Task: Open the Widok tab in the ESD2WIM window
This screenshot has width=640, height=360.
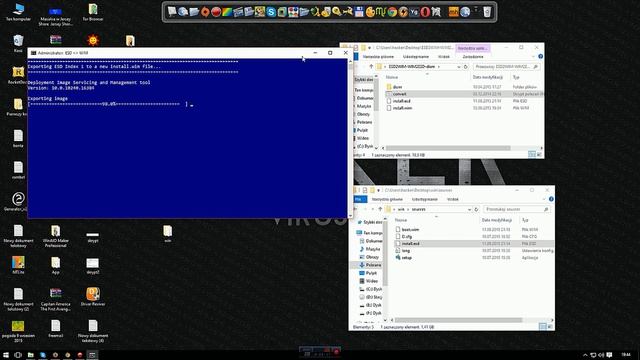Action: (444, 57)
